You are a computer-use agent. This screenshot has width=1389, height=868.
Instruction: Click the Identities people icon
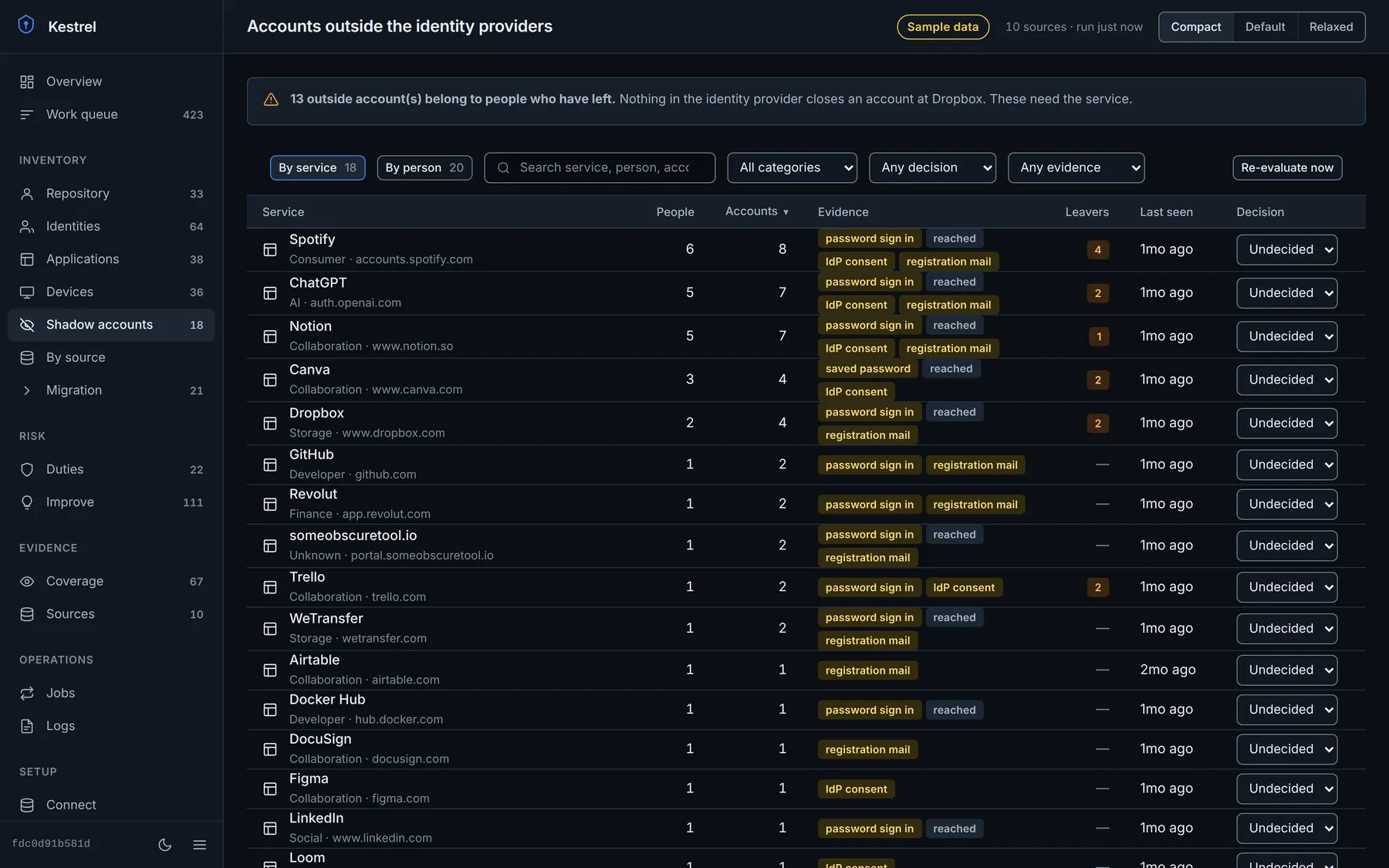tap(27, 227)
